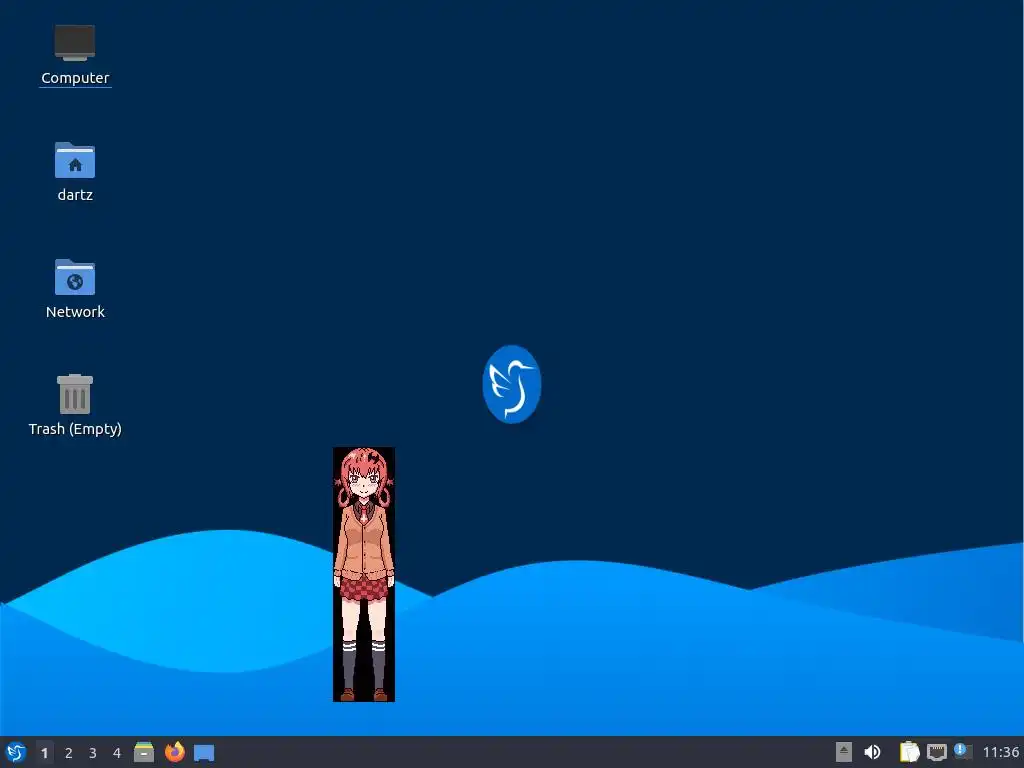Click the 'Network' icon label
Screen dimensions: 1024x768
click(x=75, y=312)
